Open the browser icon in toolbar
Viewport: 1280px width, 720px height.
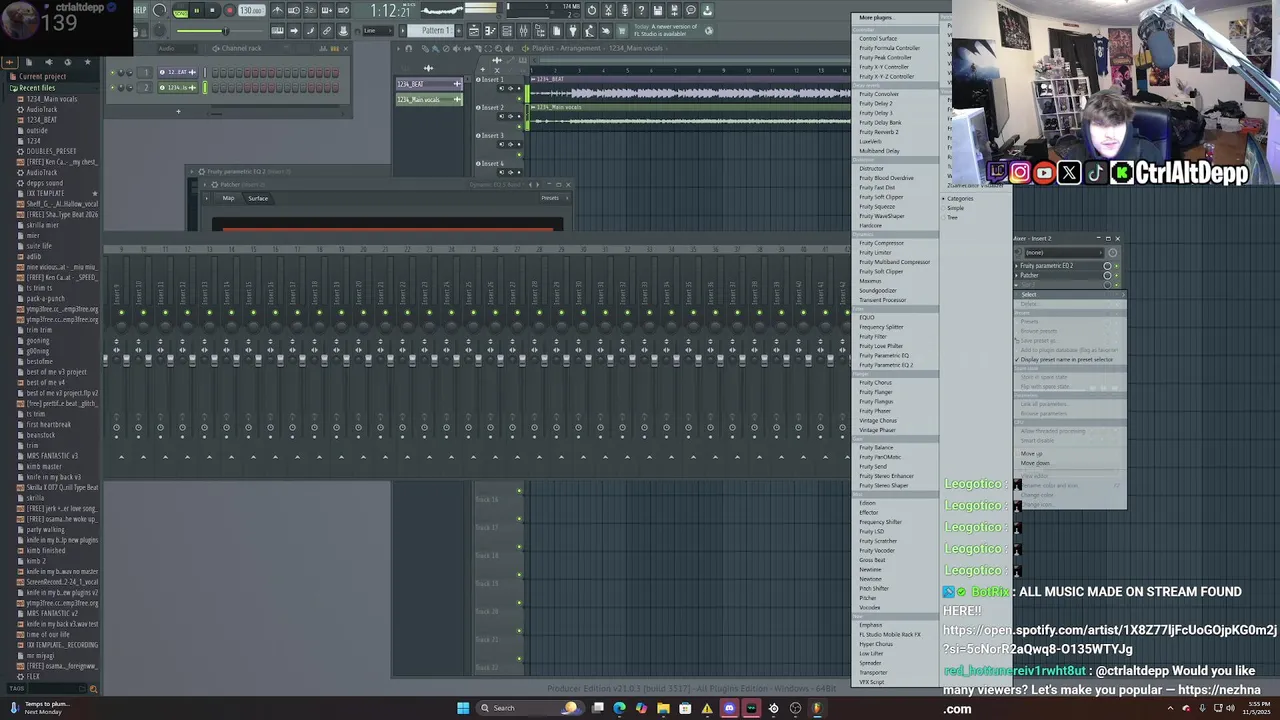tap(540, 31)
